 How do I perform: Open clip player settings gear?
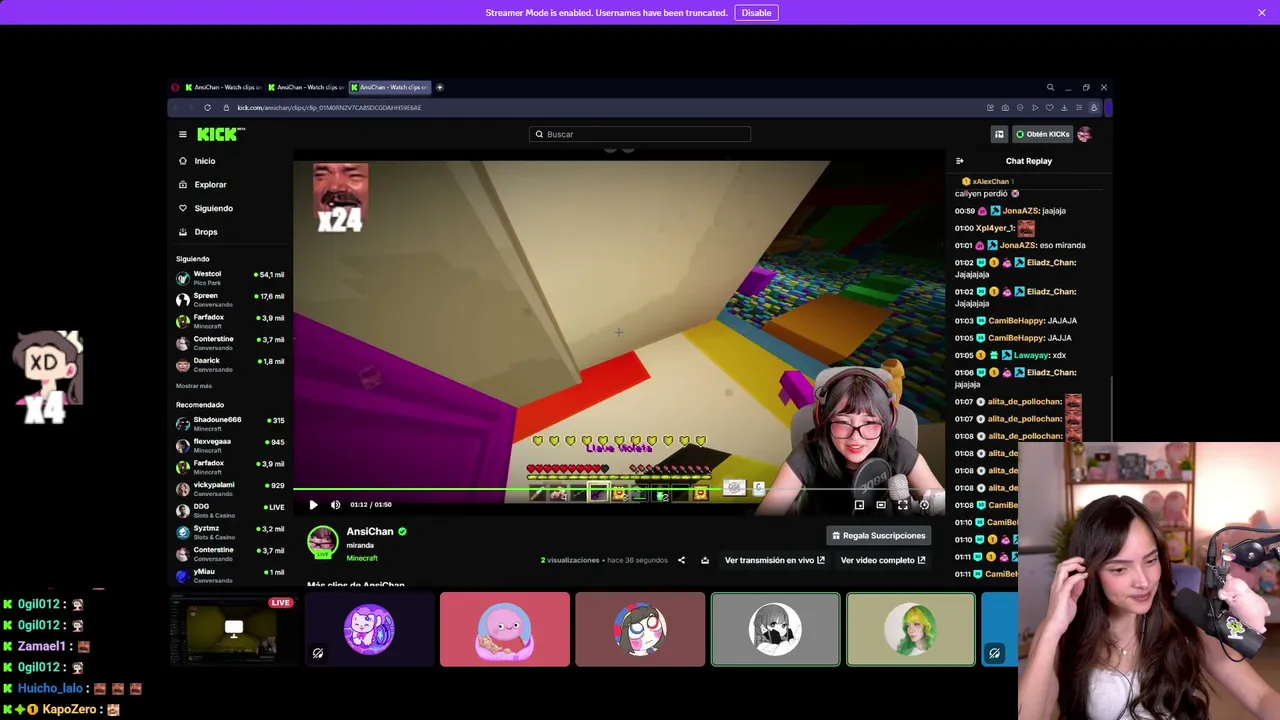[x=924, y=505]
